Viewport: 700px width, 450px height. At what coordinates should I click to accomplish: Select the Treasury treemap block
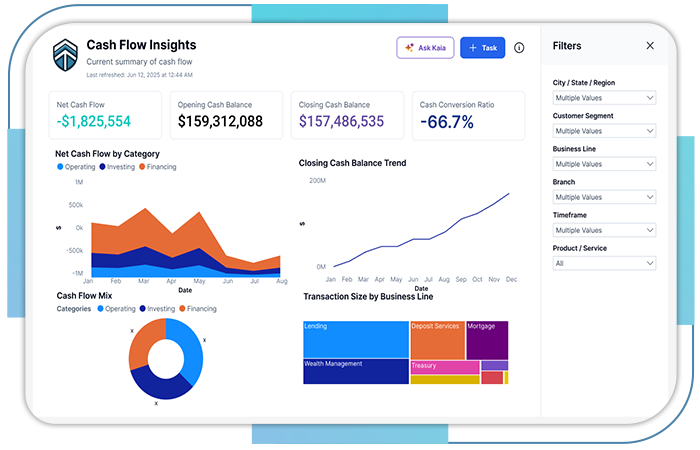click(x=445, y=367)
